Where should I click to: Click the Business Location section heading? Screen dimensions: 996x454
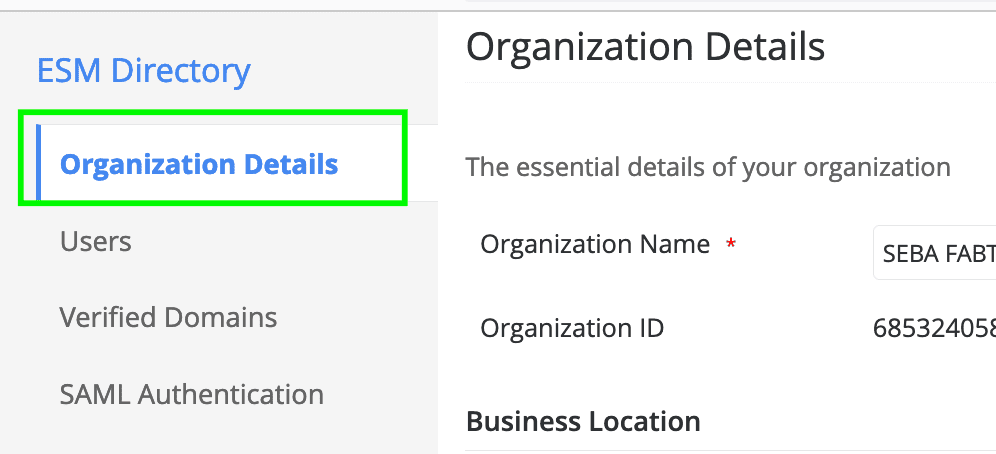(583, 421)
